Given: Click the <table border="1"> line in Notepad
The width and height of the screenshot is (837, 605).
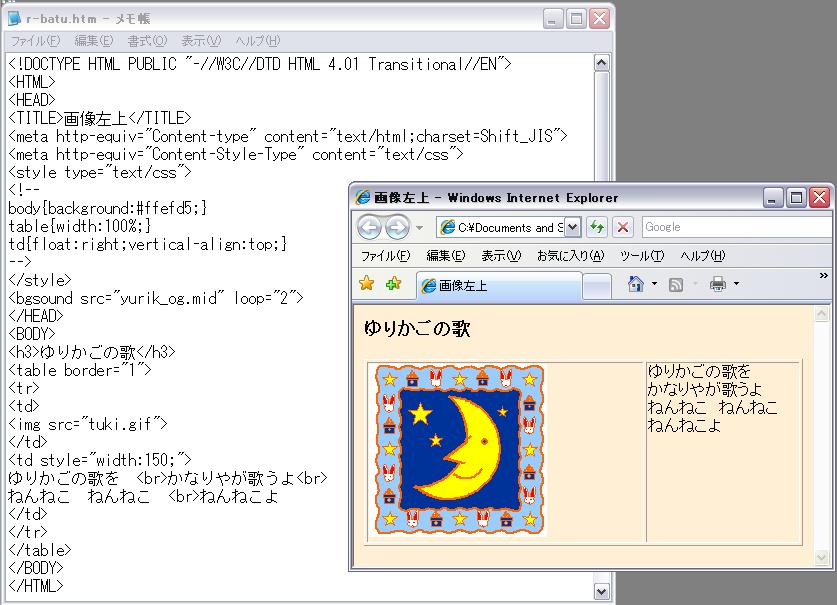Looking at the screenshot, I should click(80, 370).
